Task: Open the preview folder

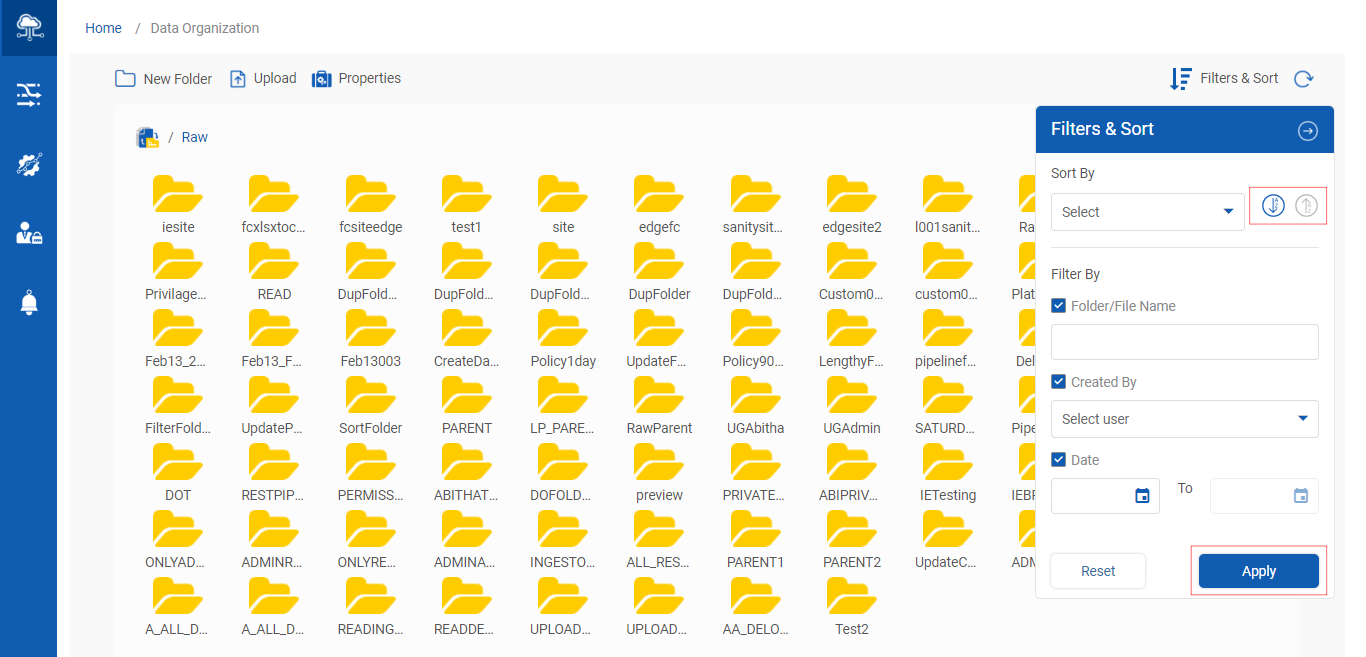Action: tap(659, 472)
